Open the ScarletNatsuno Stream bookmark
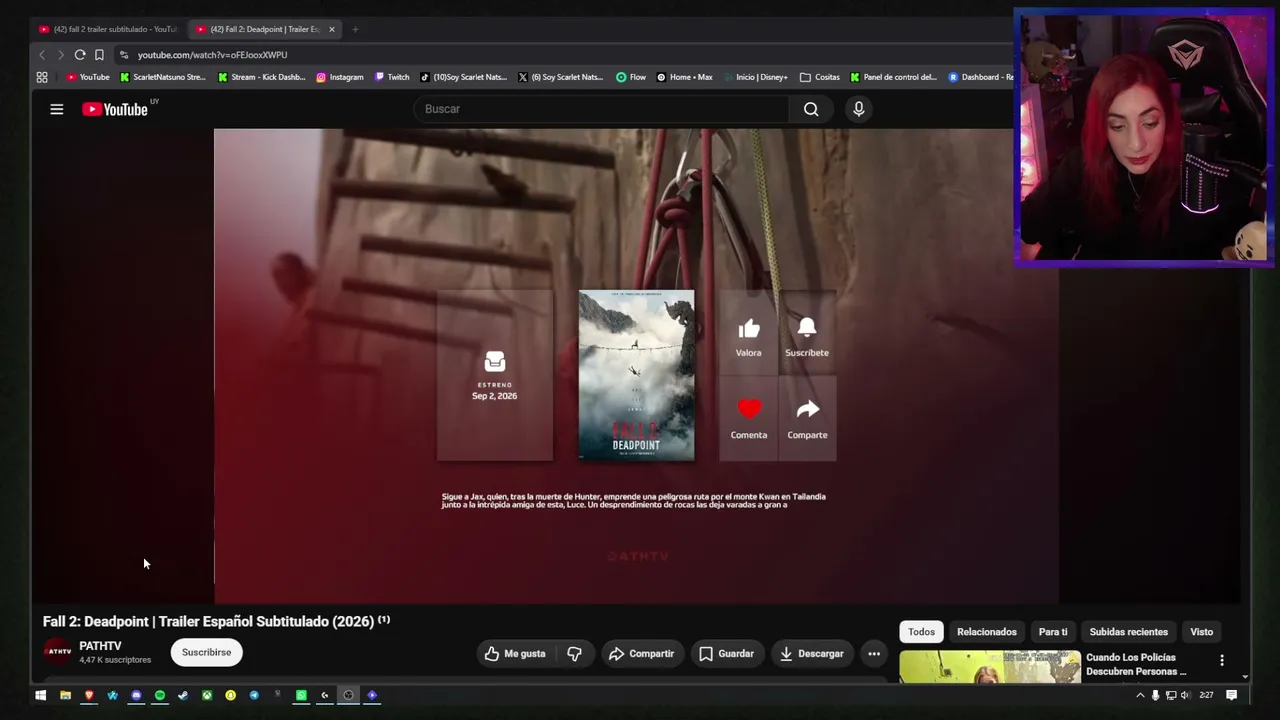The width and height of the screenshot is (1280, 720). [x=163, y=77]
